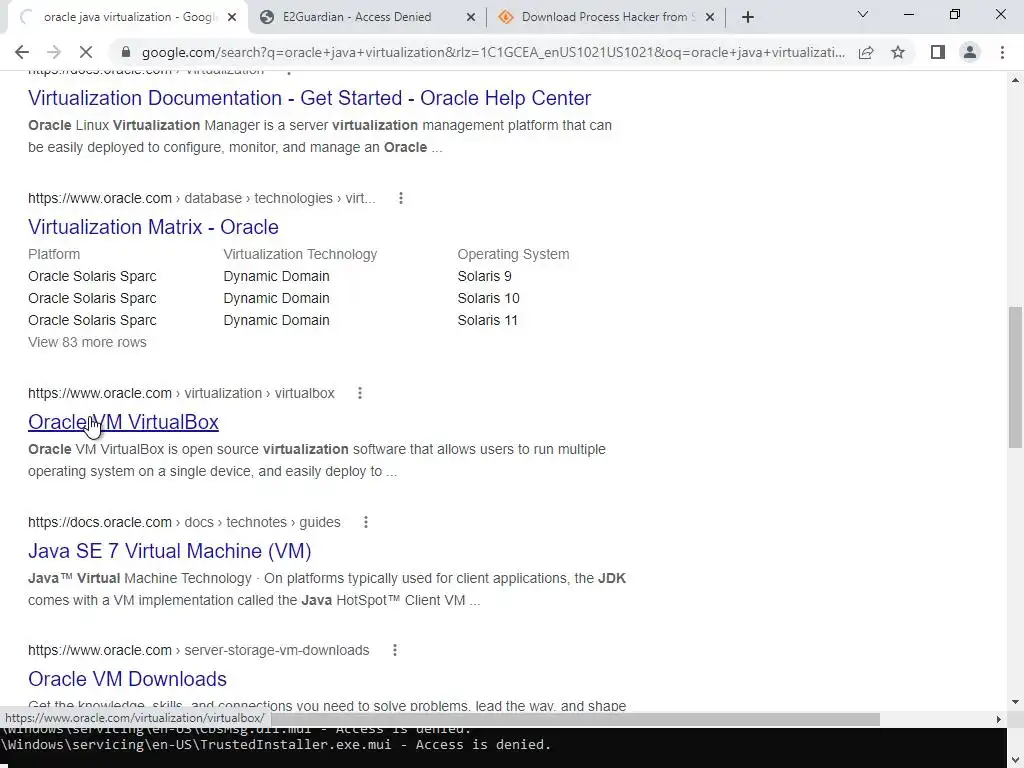Open options menu for docs technotes guides result

pos(366,522)
